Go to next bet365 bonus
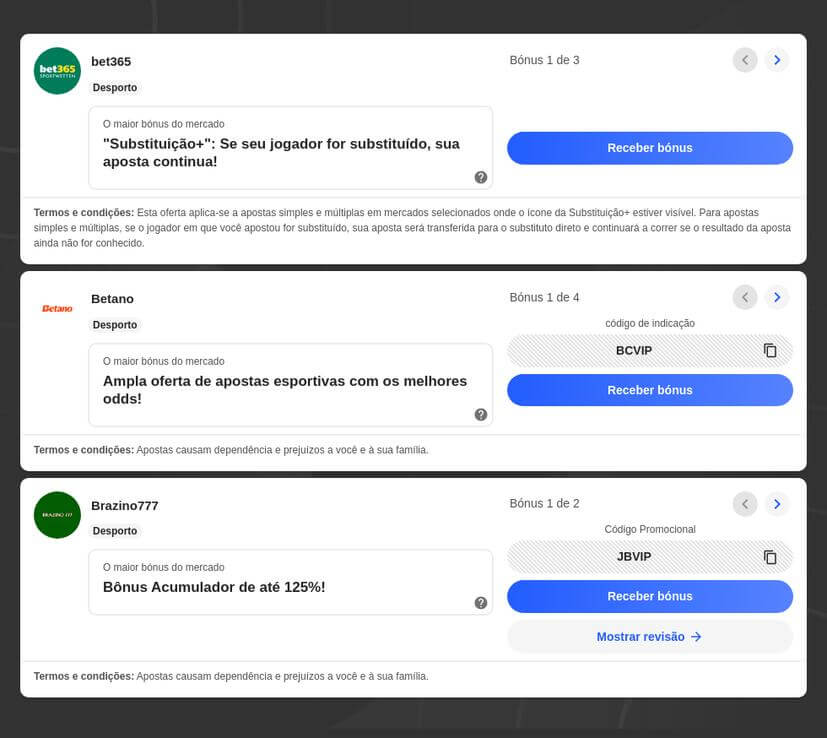The width and height of the screenshot is (827, 738). 777,60
